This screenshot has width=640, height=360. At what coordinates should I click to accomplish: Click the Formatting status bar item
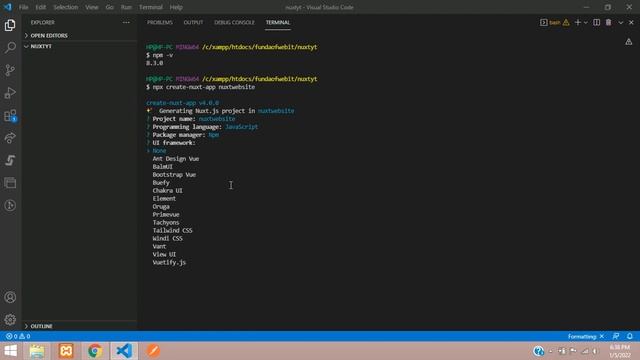(586, 336)
